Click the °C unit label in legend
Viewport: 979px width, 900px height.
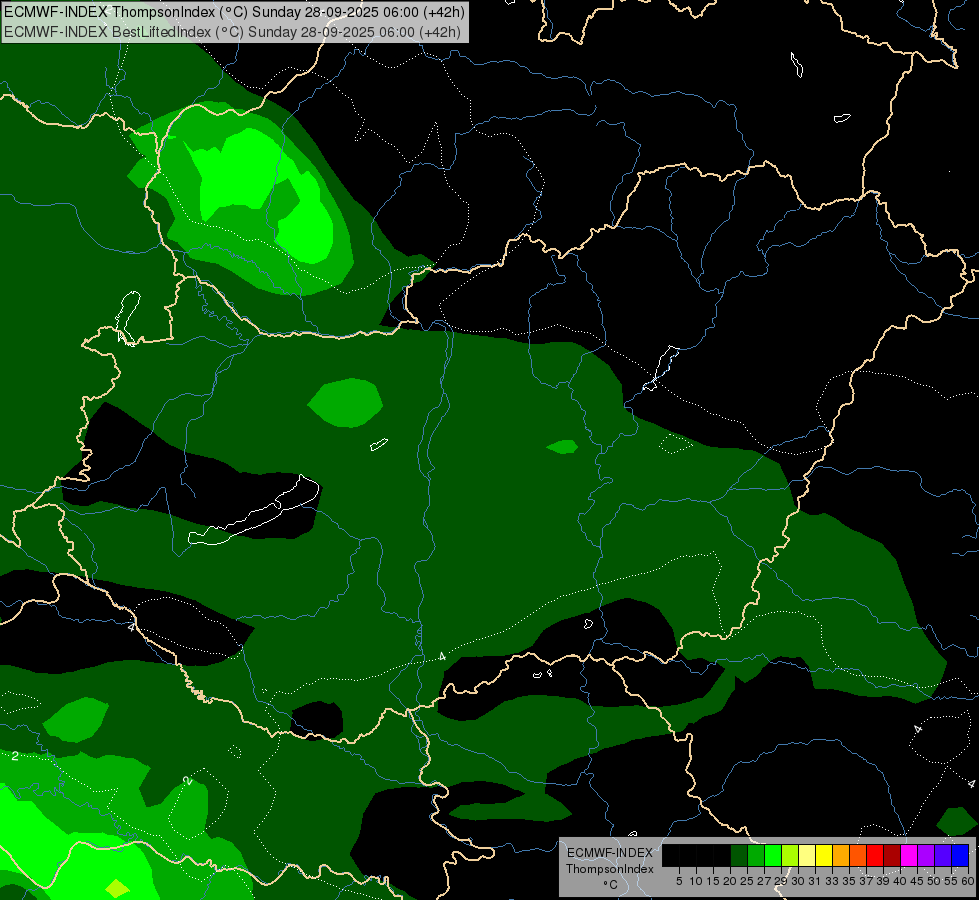[609, 884]
